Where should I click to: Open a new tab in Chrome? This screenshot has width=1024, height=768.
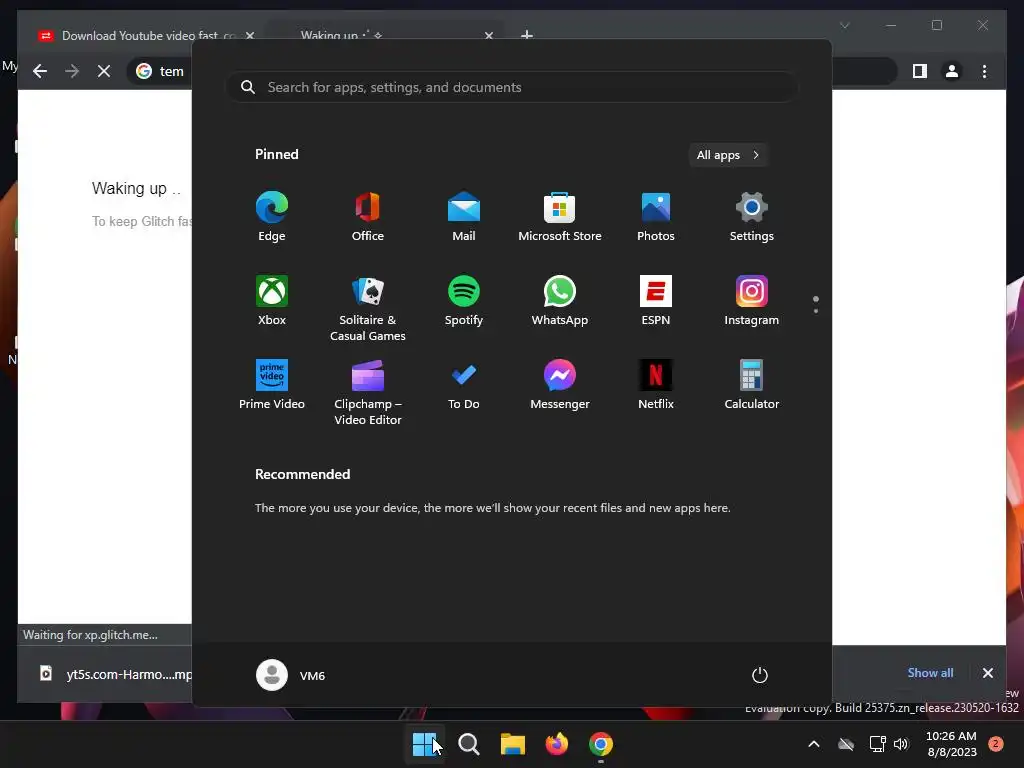[x=527, y=35]
